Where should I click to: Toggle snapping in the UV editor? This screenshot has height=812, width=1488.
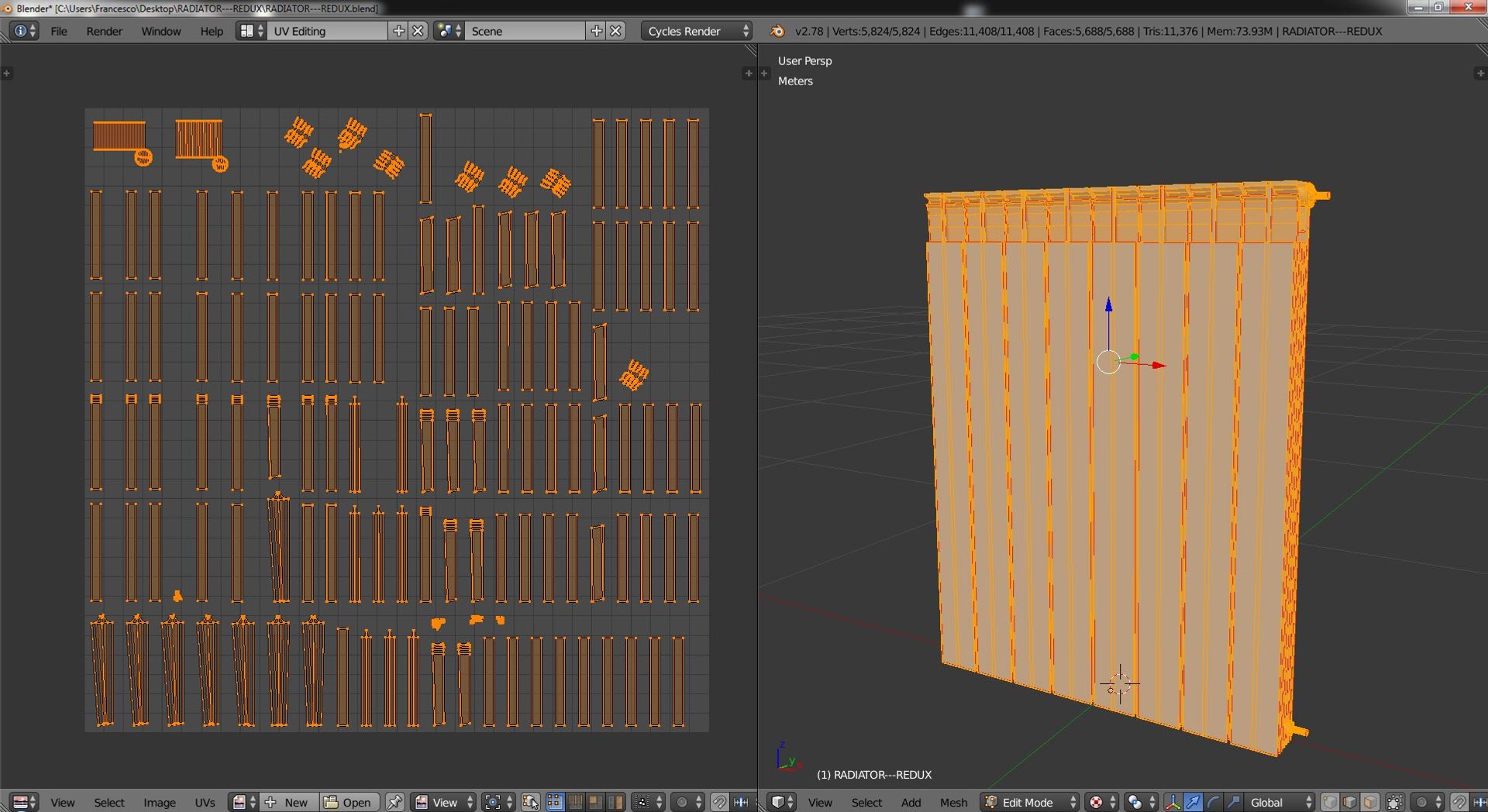coord(719,802)
